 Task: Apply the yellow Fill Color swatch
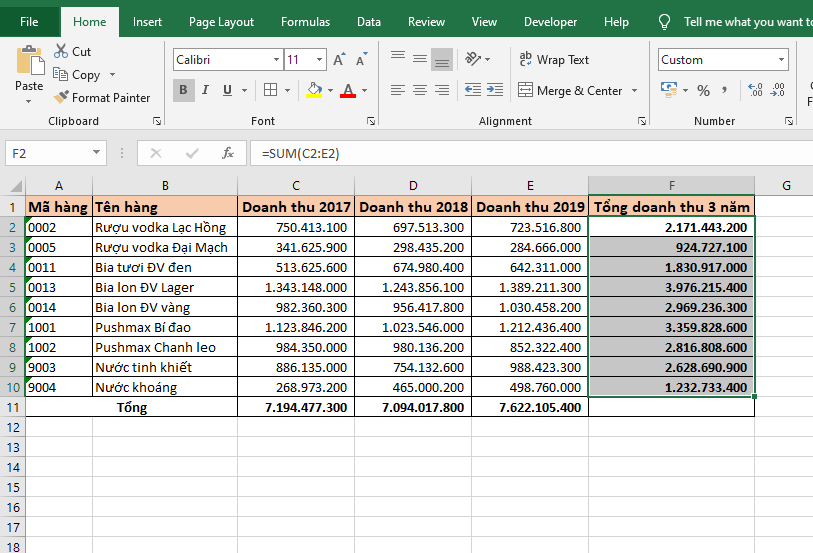coord(314,91)
